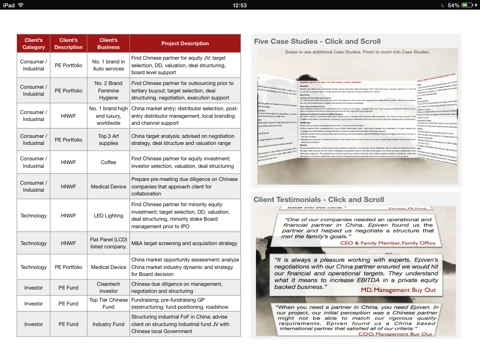Tap the Wi-Fi status icon

21,5
